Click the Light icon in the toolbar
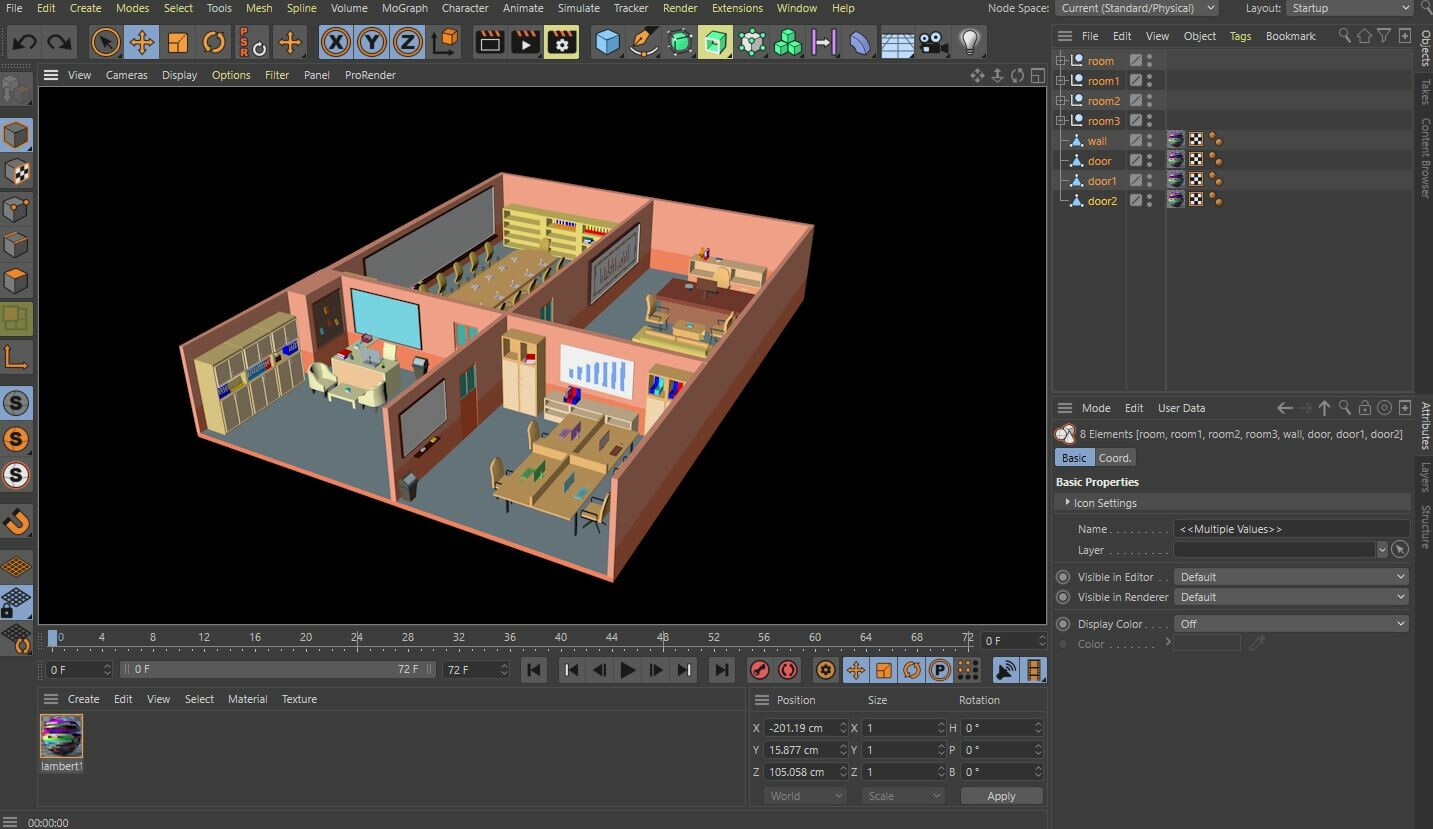Viewport: 1433px width, 829px height. pos(968,42)
